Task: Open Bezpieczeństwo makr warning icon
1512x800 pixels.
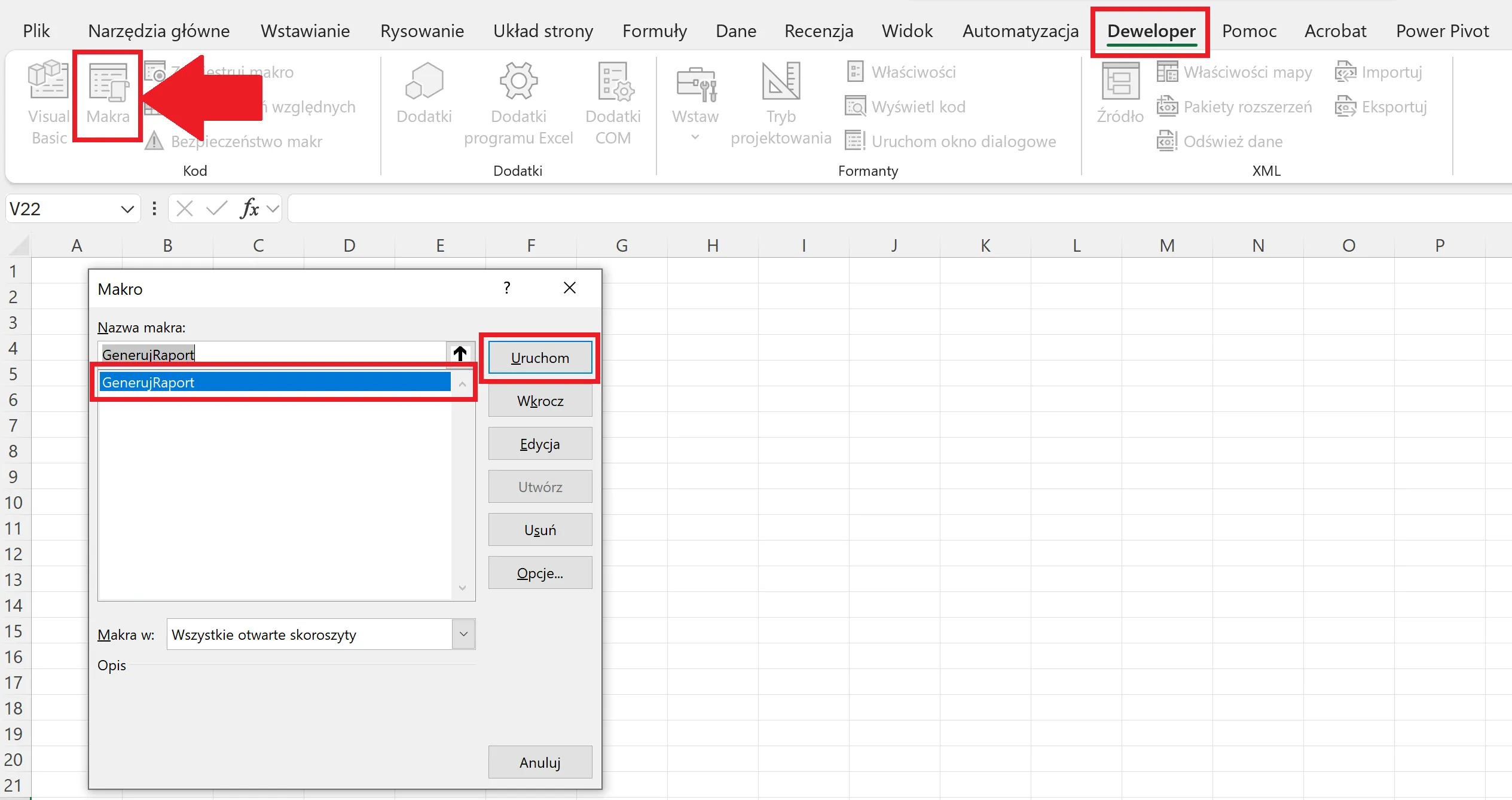Action: coord(154,141)
